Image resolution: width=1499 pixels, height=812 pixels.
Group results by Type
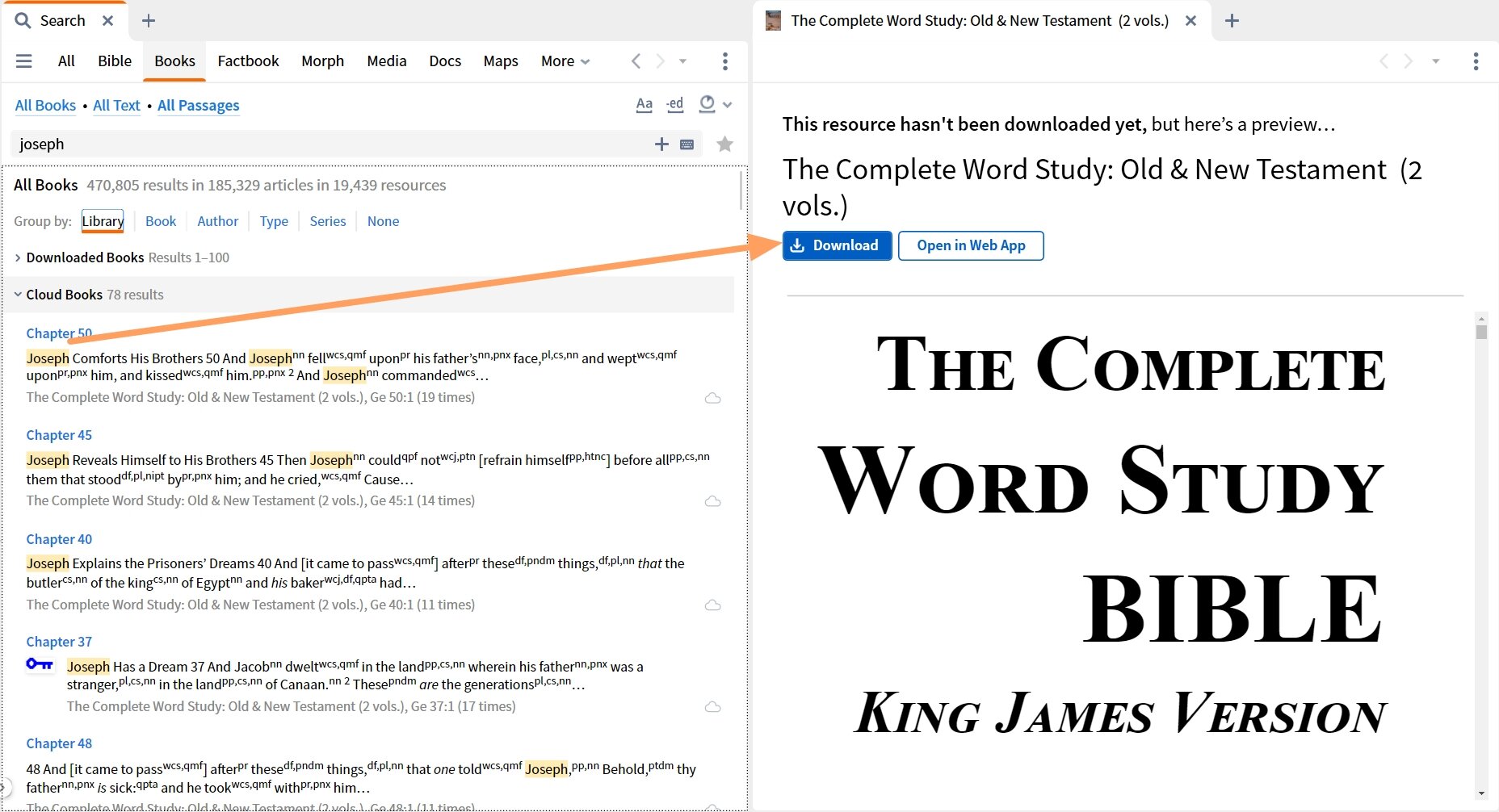pyautogui.click(x=274, y=221)
